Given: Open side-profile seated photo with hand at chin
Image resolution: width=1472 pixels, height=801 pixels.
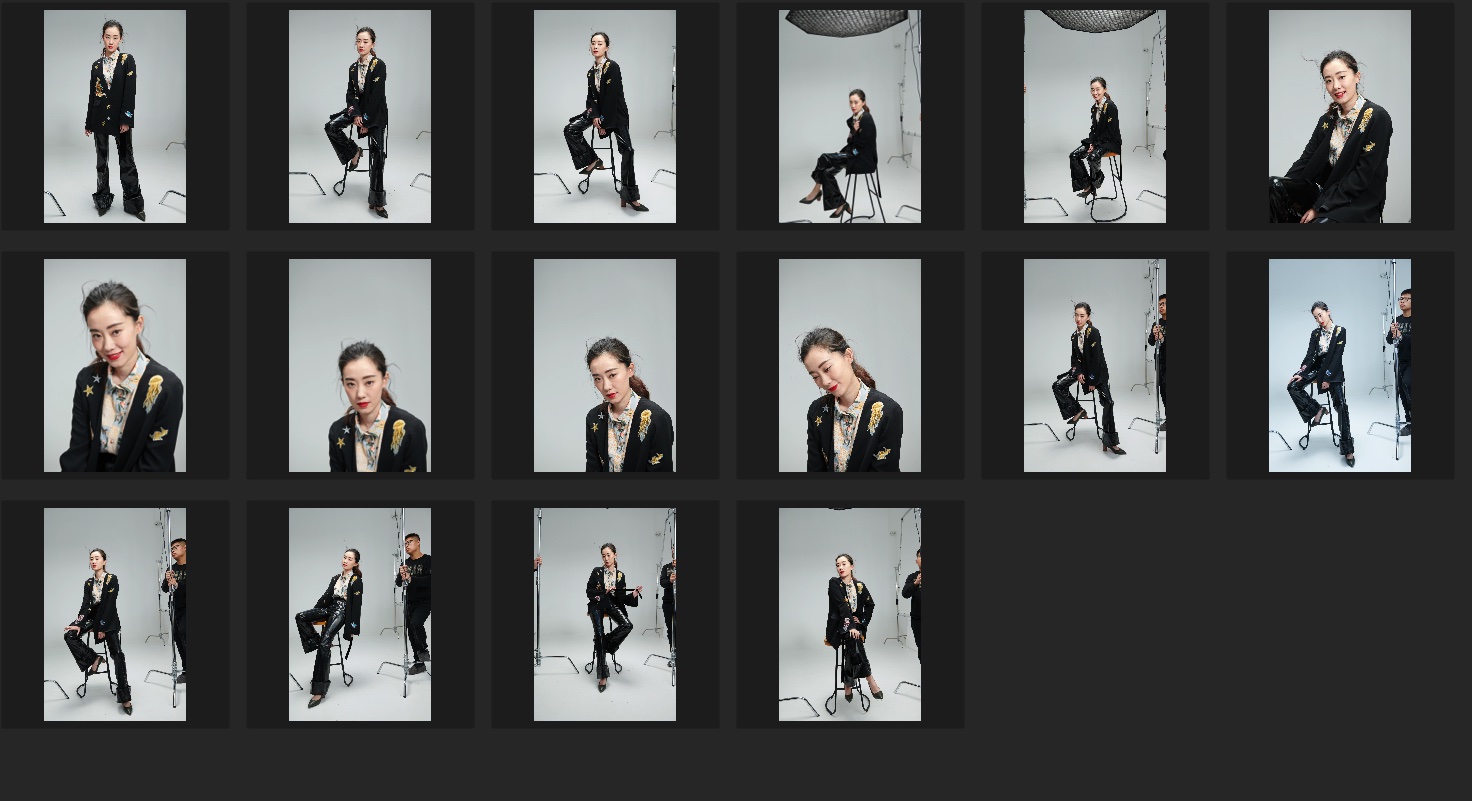Looking at the screenshot, I should click(850, 116).
